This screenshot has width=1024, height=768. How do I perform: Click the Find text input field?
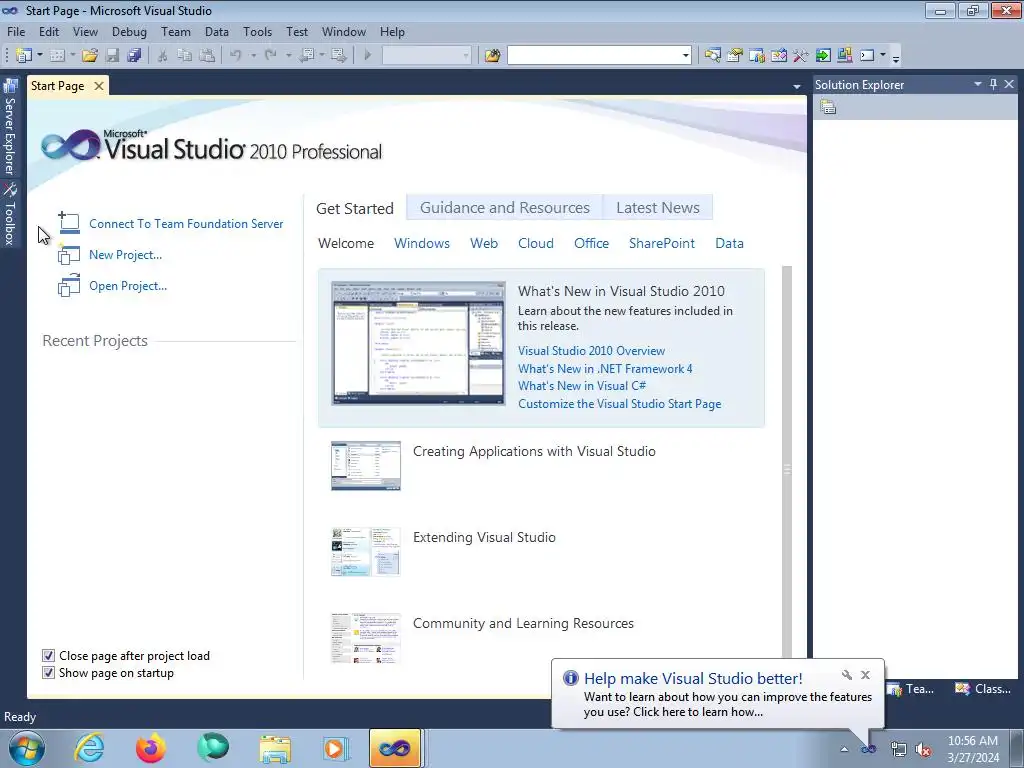click(x=593, y=56)
